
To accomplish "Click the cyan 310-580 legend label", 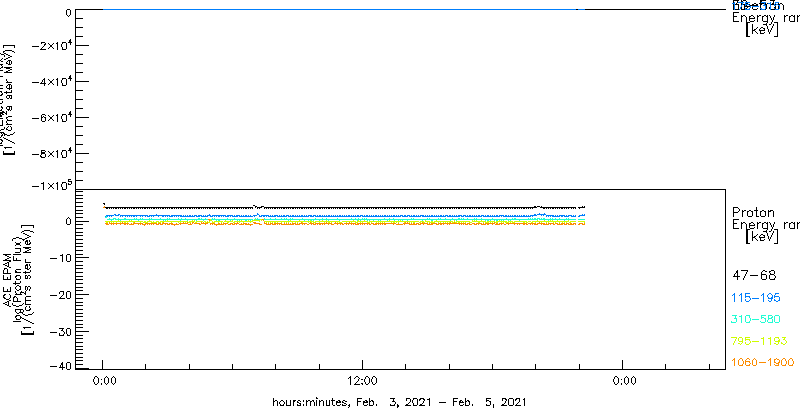I will (756, 319).
